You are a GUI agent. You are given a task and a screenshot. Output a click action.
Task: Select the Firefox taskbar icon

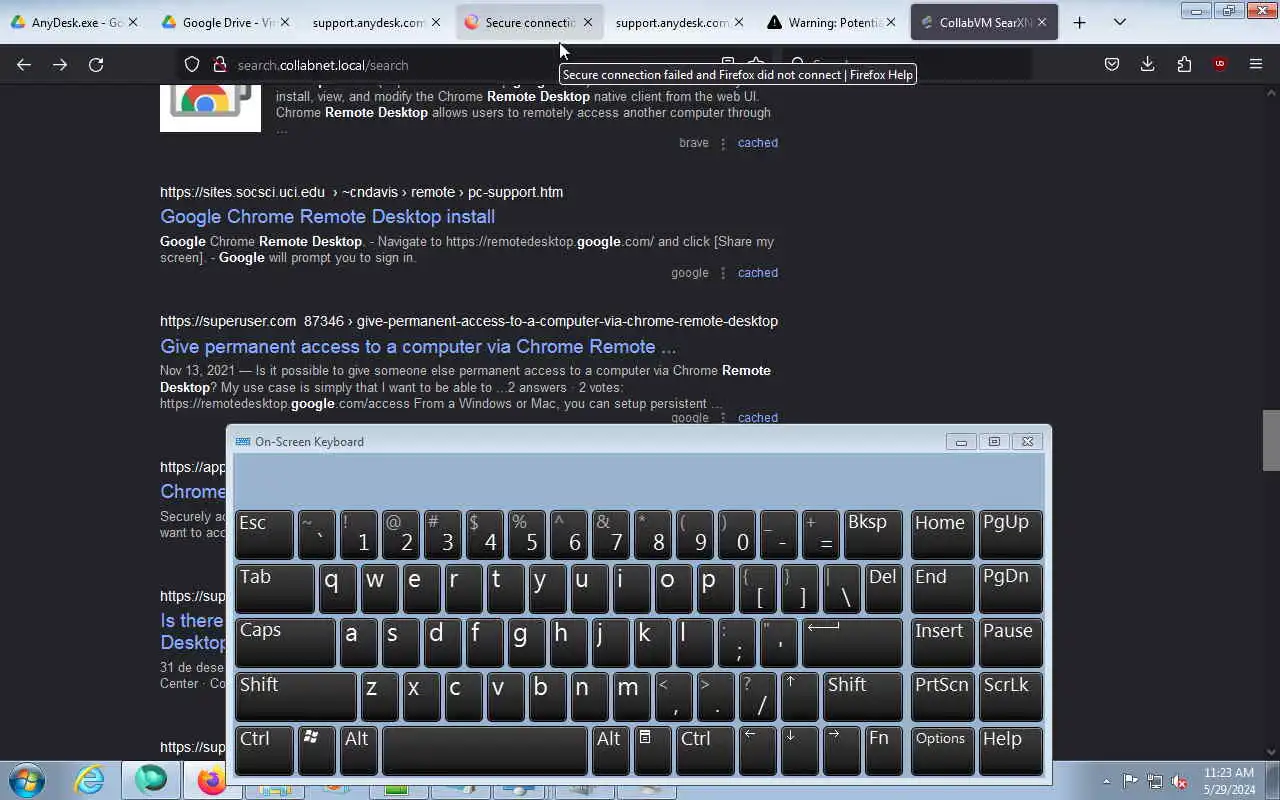211,780
